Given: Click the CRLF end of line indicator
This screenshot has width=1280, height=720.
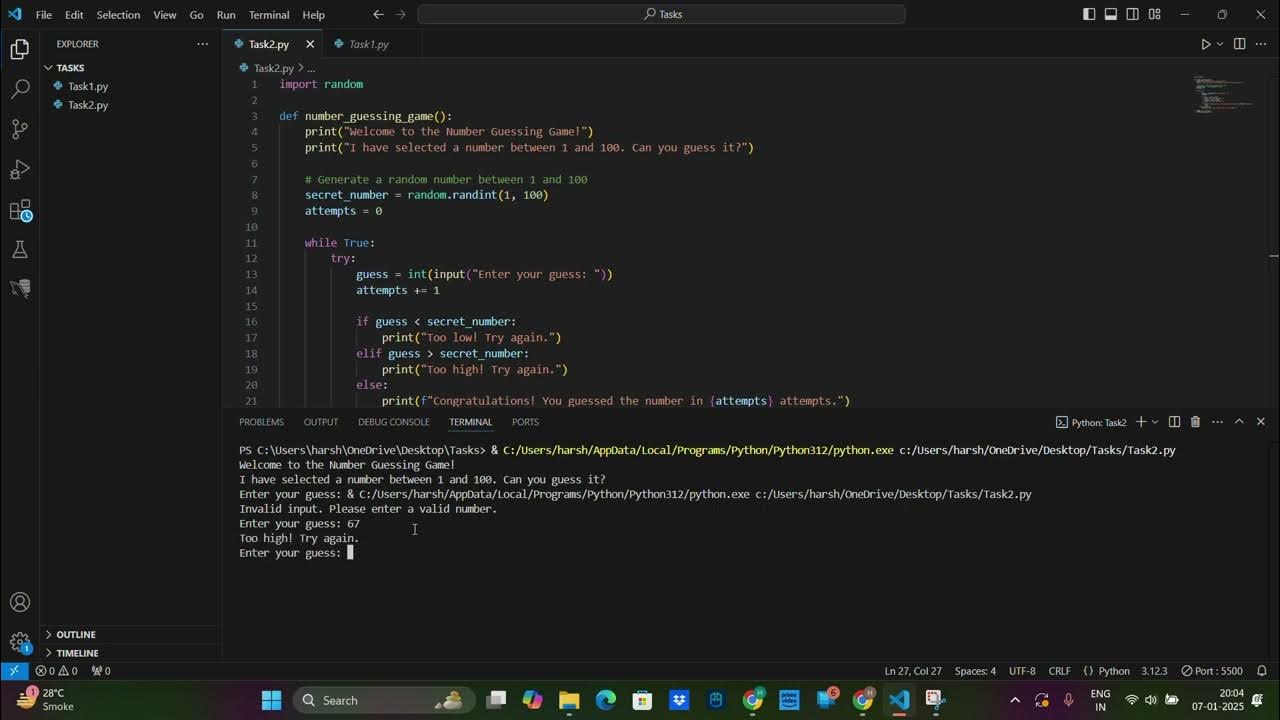Looking at the screenshot, I should point(1059,671).
